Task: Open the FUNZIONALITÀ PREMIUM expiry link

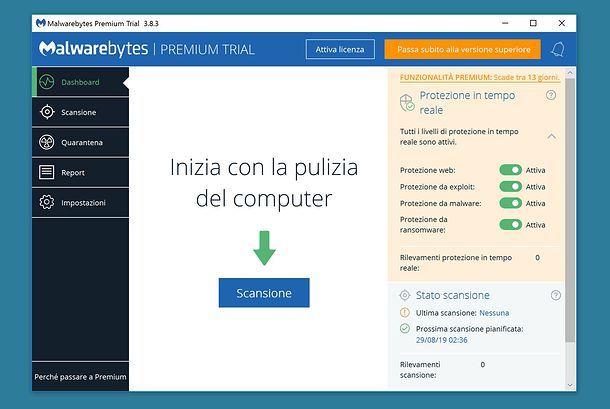Action: pos(480,77)
